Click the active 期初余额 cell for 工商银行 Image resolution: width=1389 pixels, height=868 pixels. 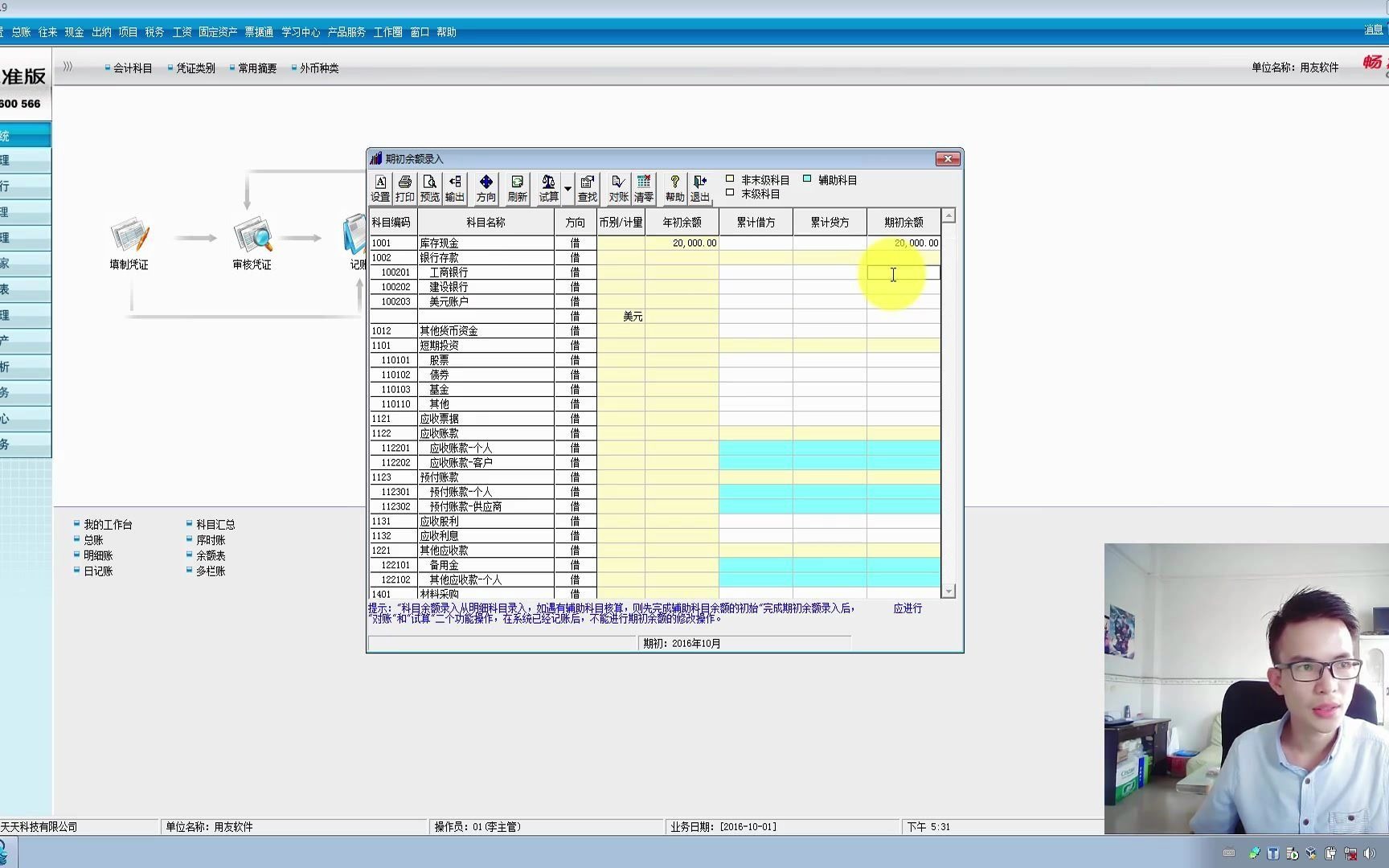(x=903, y=272)
